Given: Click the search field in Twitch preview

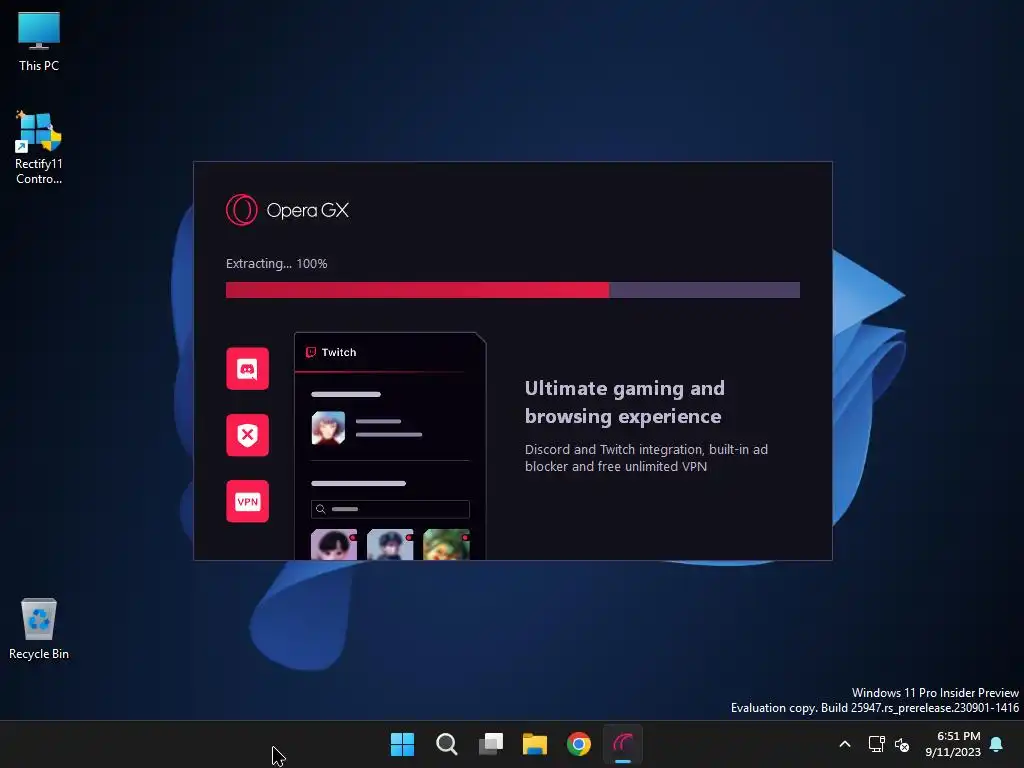Looking at the screenshot, I should pos(391,509).
